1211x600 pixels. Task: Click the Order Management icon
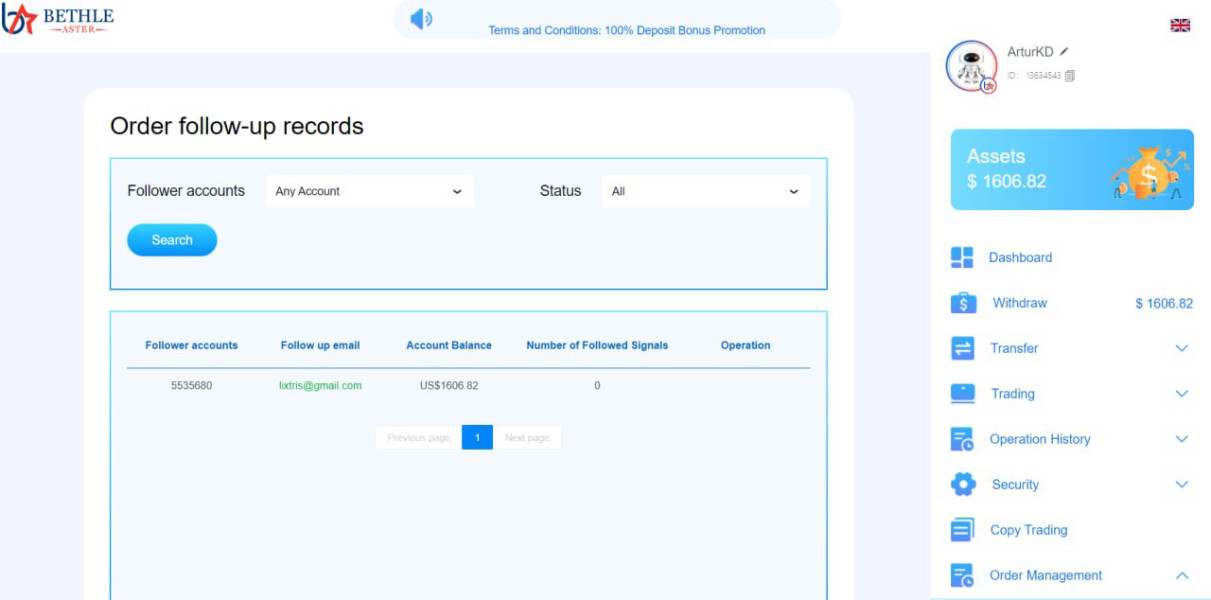coord(962,575)
